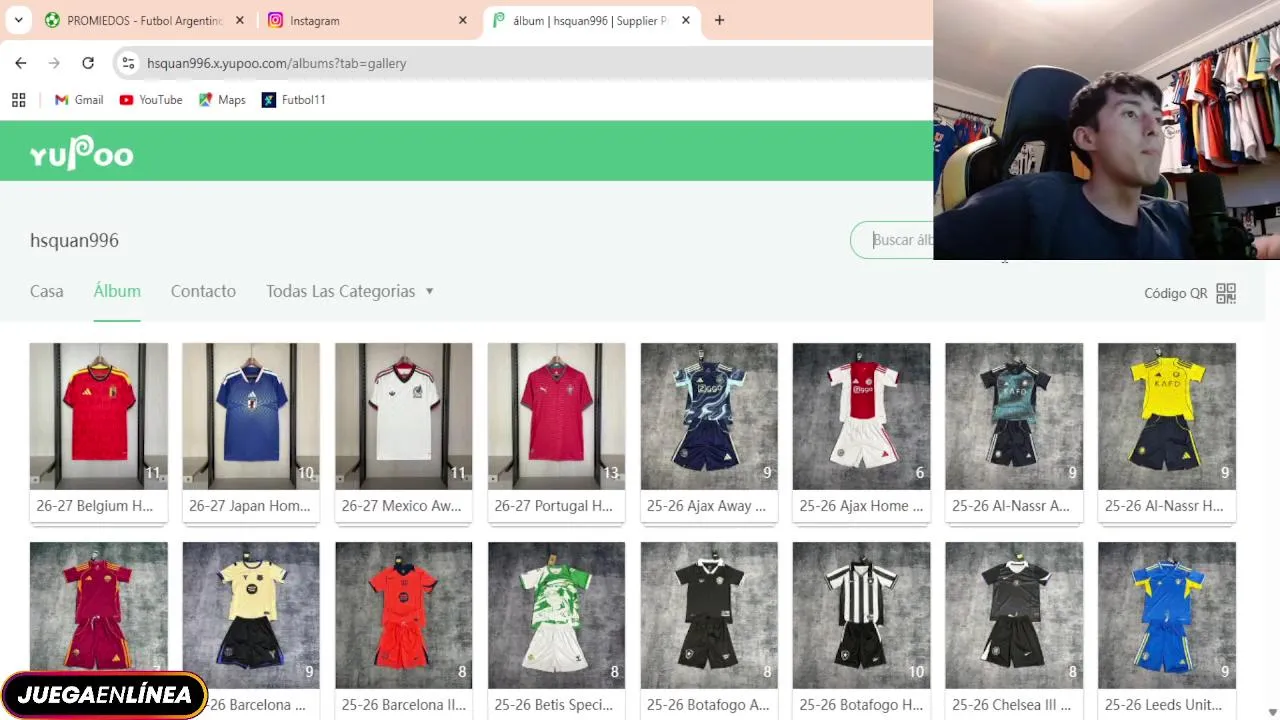Open the Chrome apps grid

pos(18,100)
